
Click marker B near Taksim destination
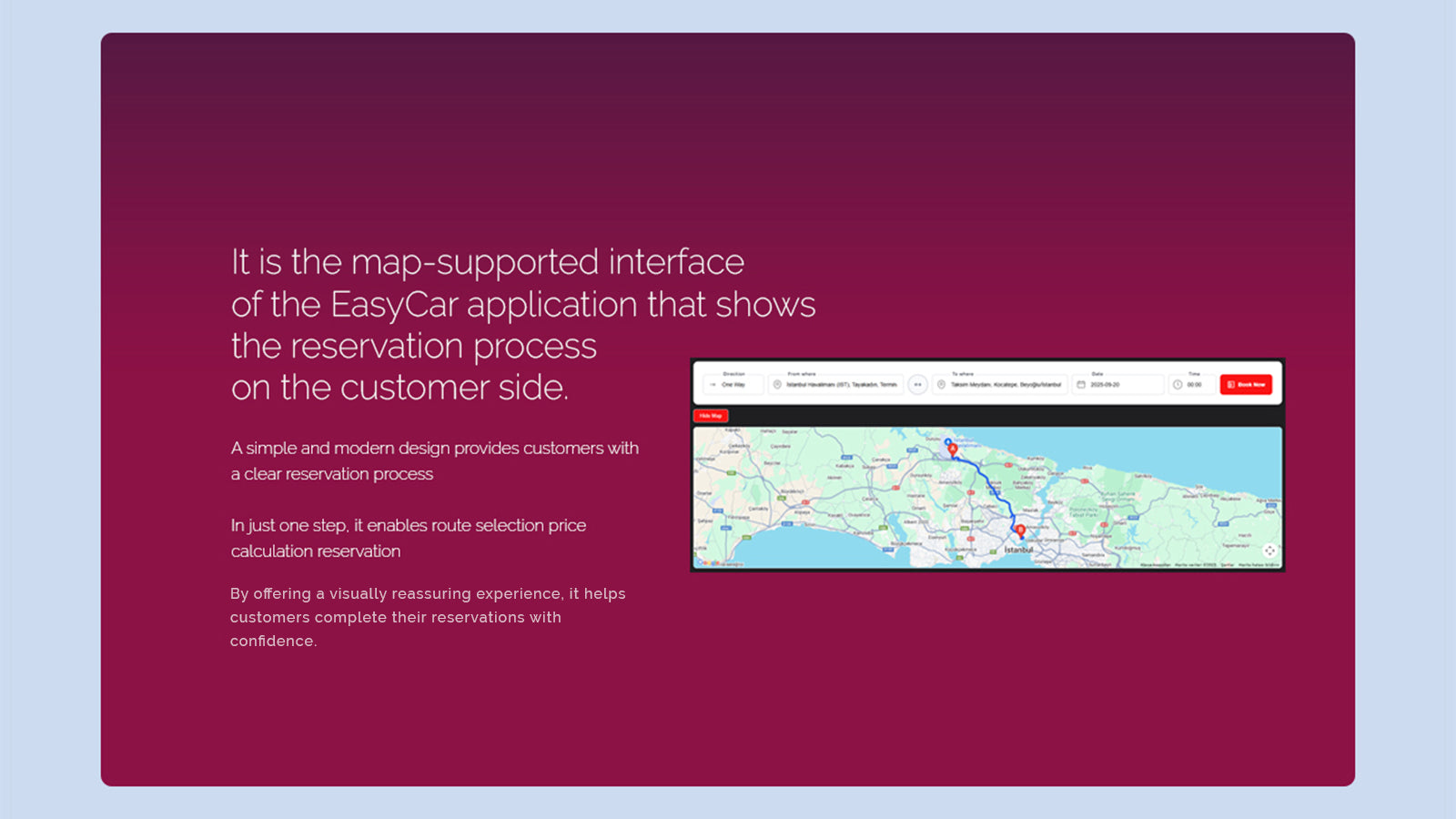1020,528
